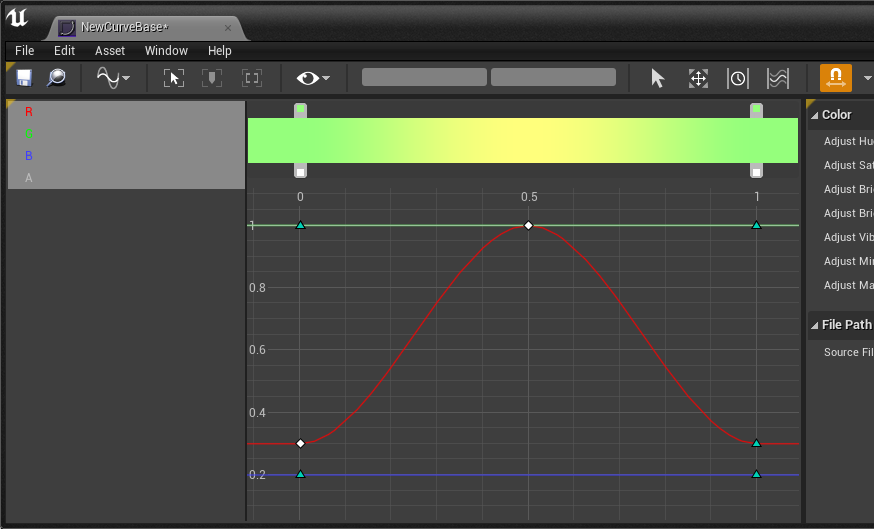Click the Adjust Min property label

848,261
